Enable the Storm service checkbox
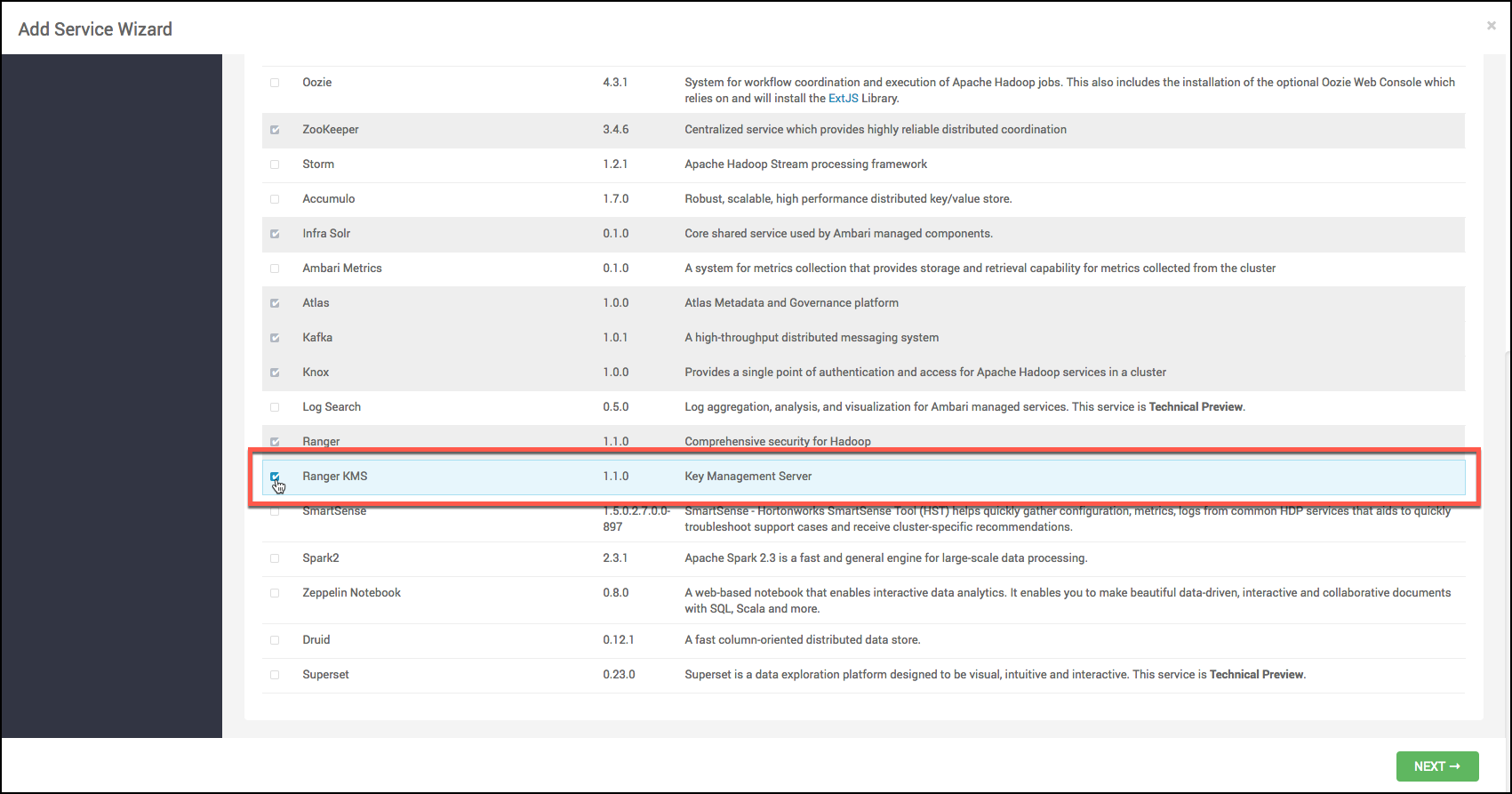The image size is (1512, 794). pos(275,164)
